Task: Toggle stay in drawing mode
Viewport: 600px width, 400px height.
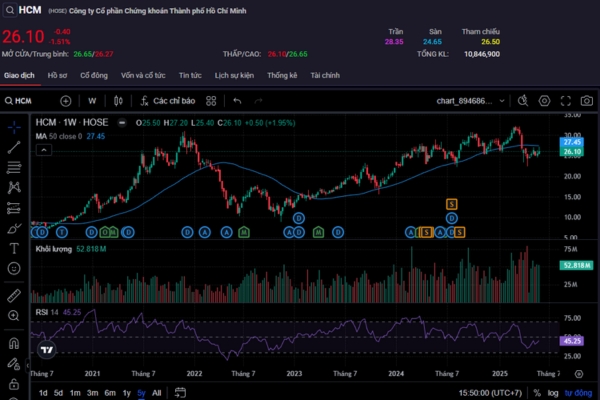Action: pyautogui.click(x=14, y=363)
